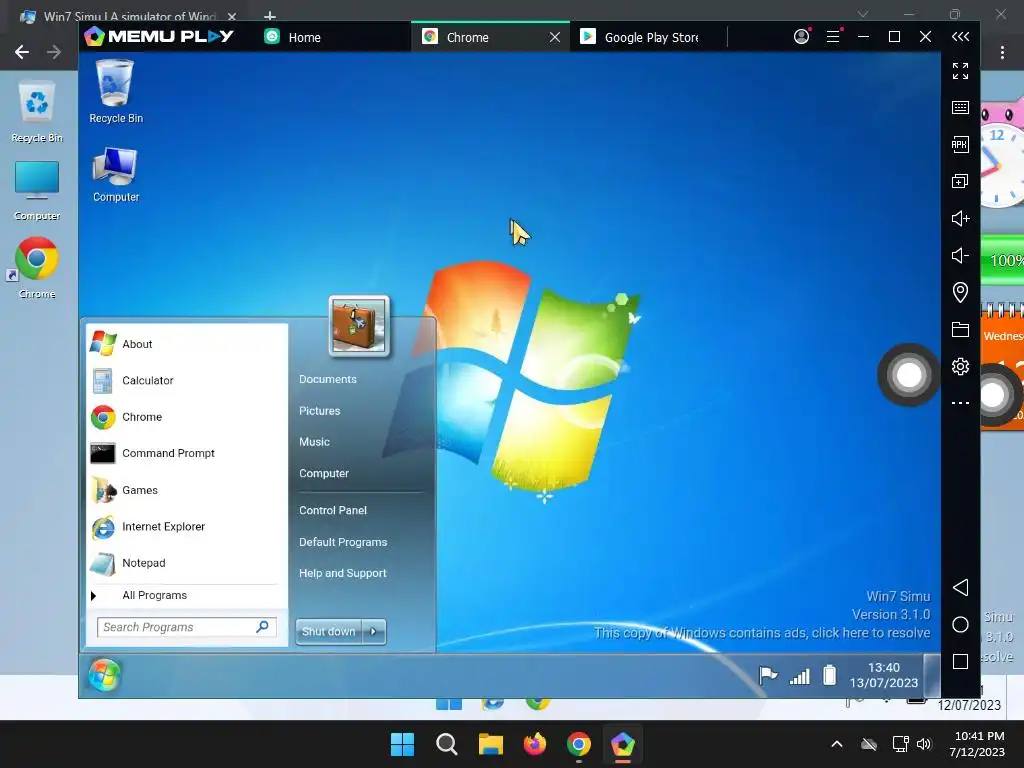Click the speaker volume icon in system tray

click(x=923, y=744)
